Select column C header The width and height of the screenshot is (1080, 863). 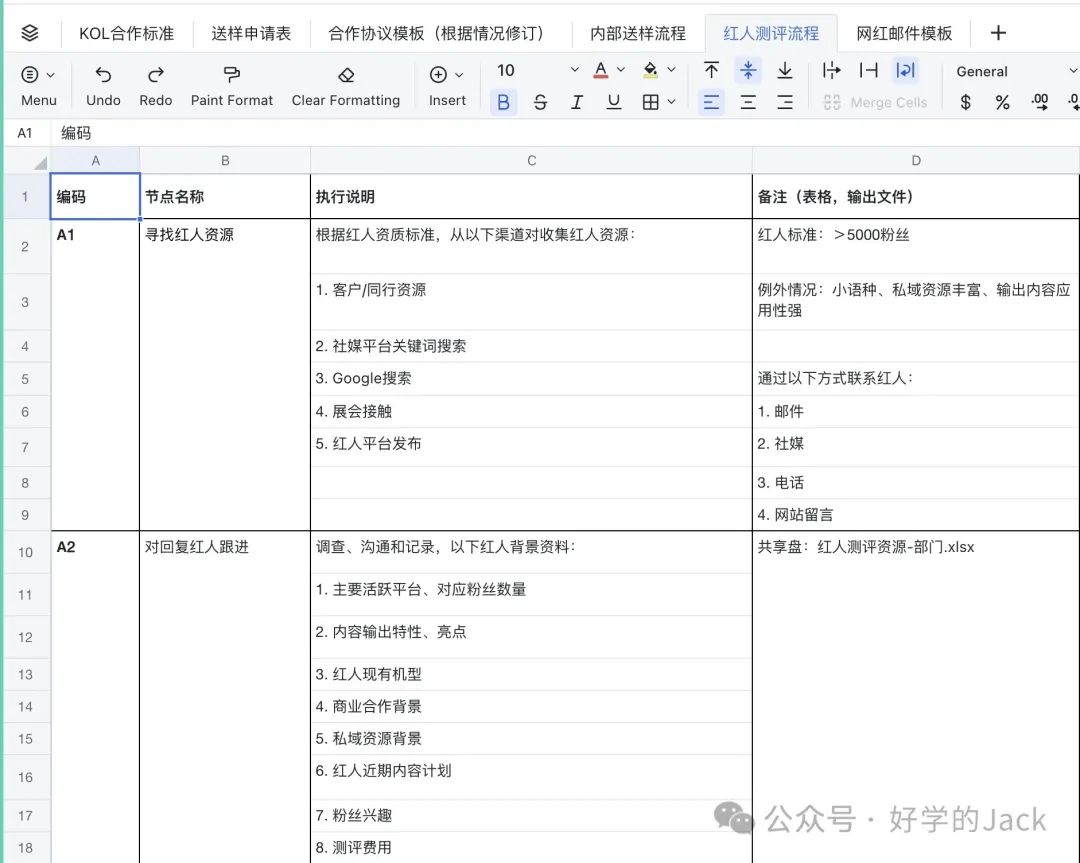click(531, 160)
